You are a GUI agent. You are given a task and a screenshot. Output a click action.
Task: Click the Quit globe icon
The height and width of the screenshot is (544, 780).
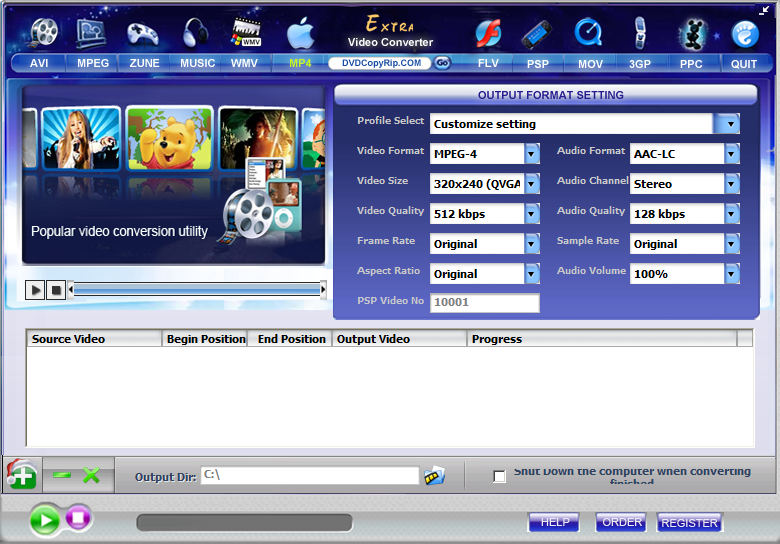[x=745, y=34]
